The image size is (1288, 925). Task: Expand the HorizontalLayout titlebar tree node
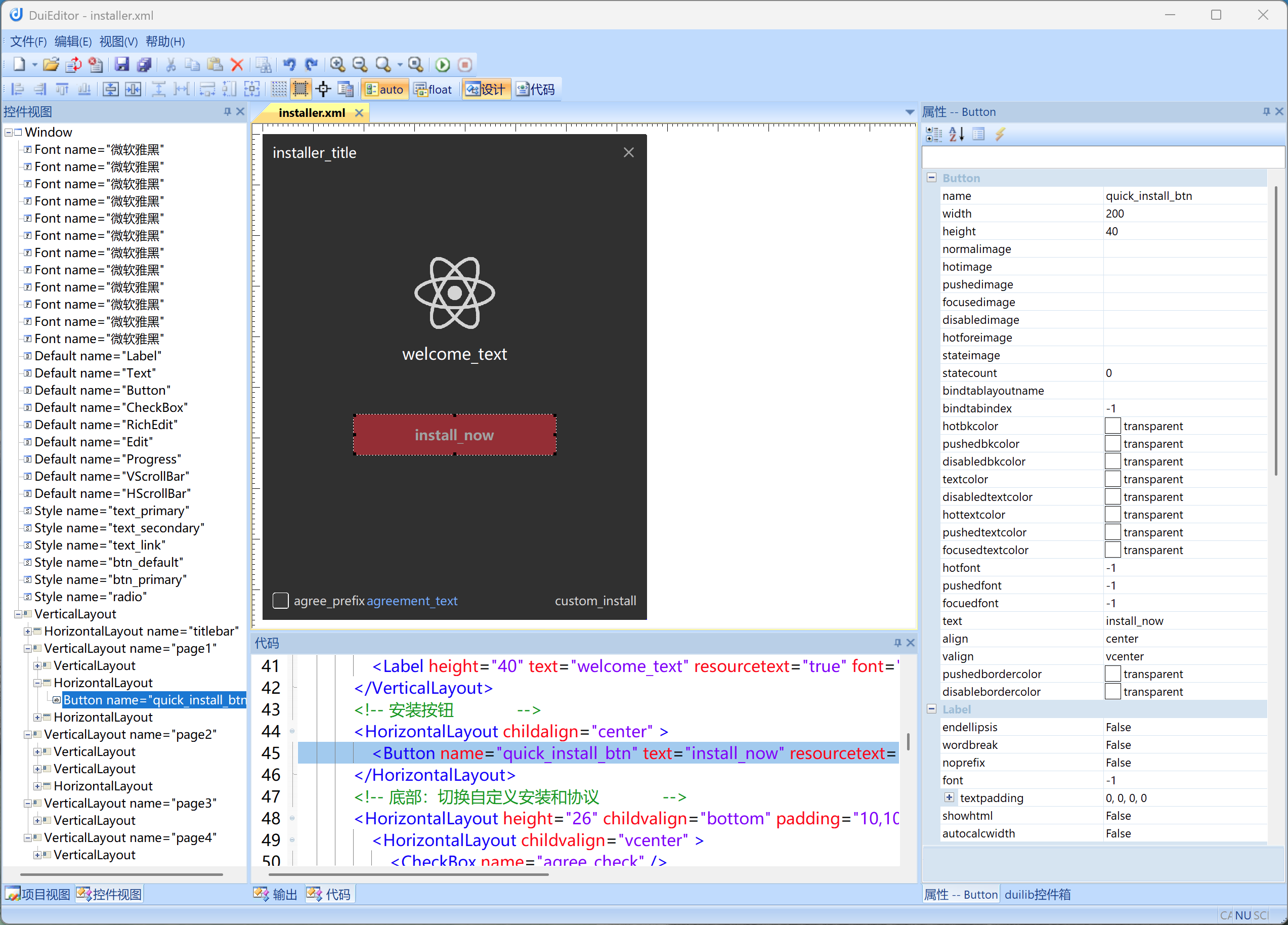click(x=27, y=631)
